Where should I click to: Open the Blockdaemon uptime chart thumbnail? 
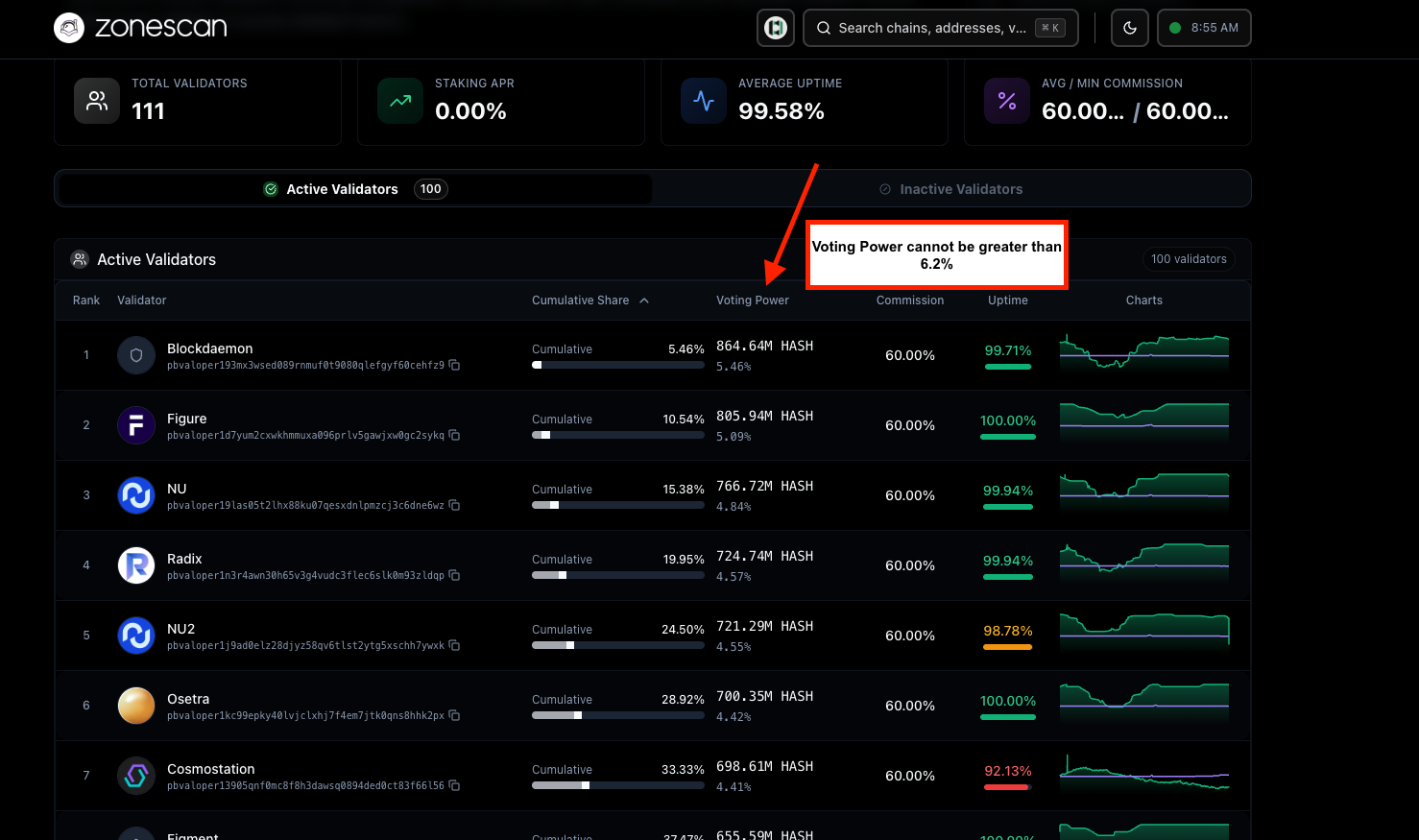(1144, 353)
